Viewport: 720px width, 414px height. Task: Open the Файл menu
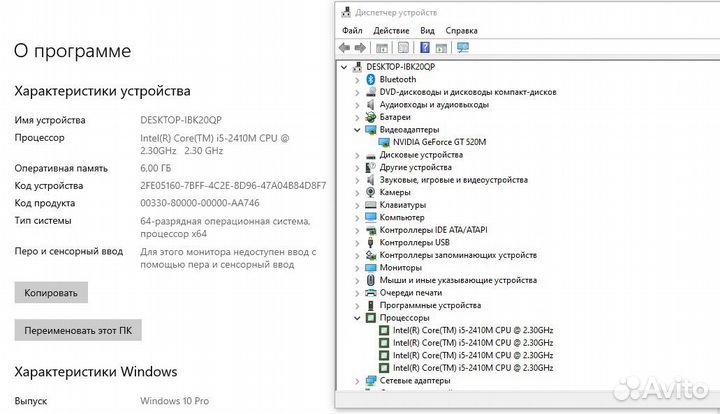[352, 30]
